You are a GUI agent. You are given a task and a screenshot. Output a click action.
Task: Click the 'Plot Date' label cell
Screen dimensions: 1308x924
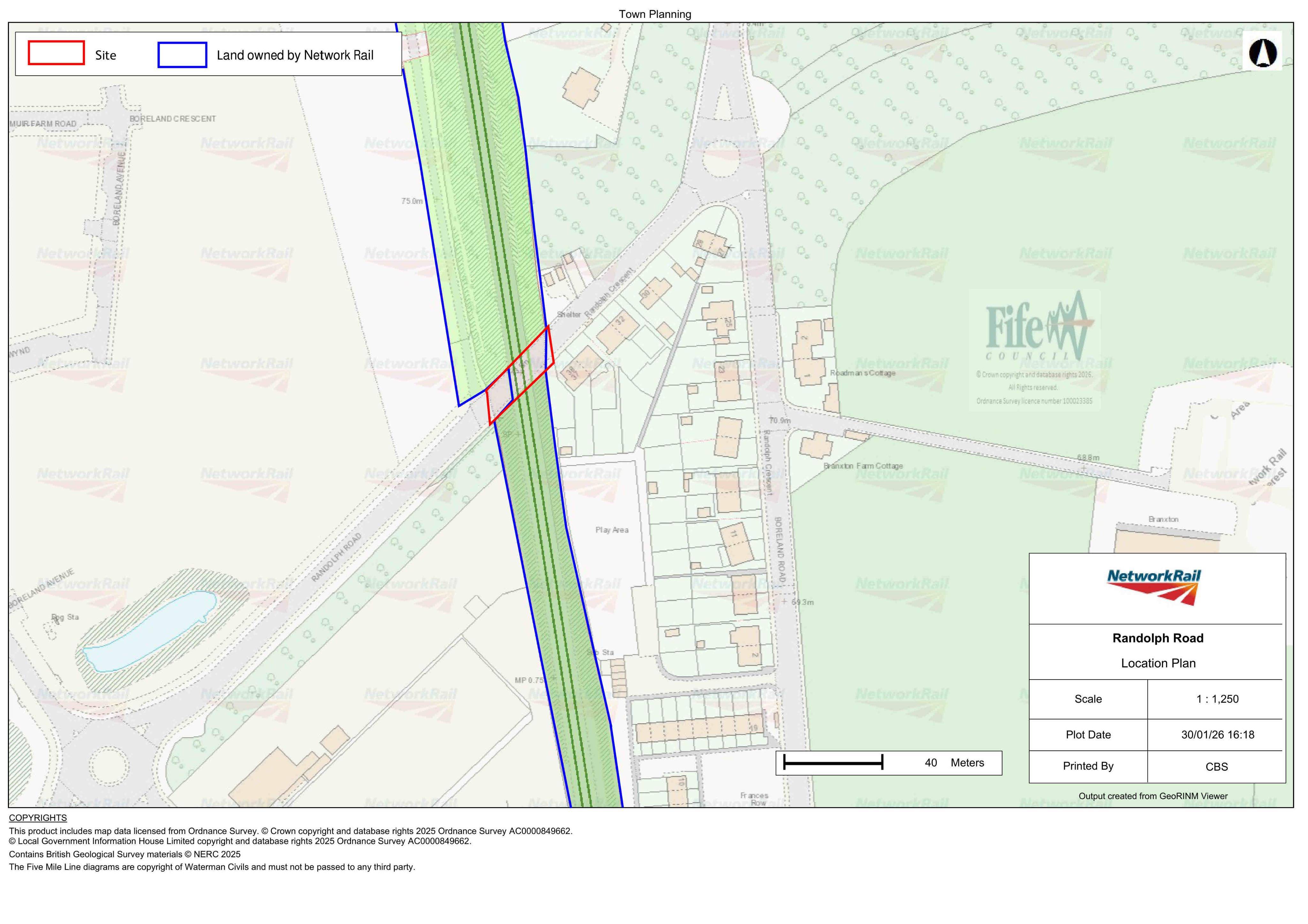click(1088, 735)
